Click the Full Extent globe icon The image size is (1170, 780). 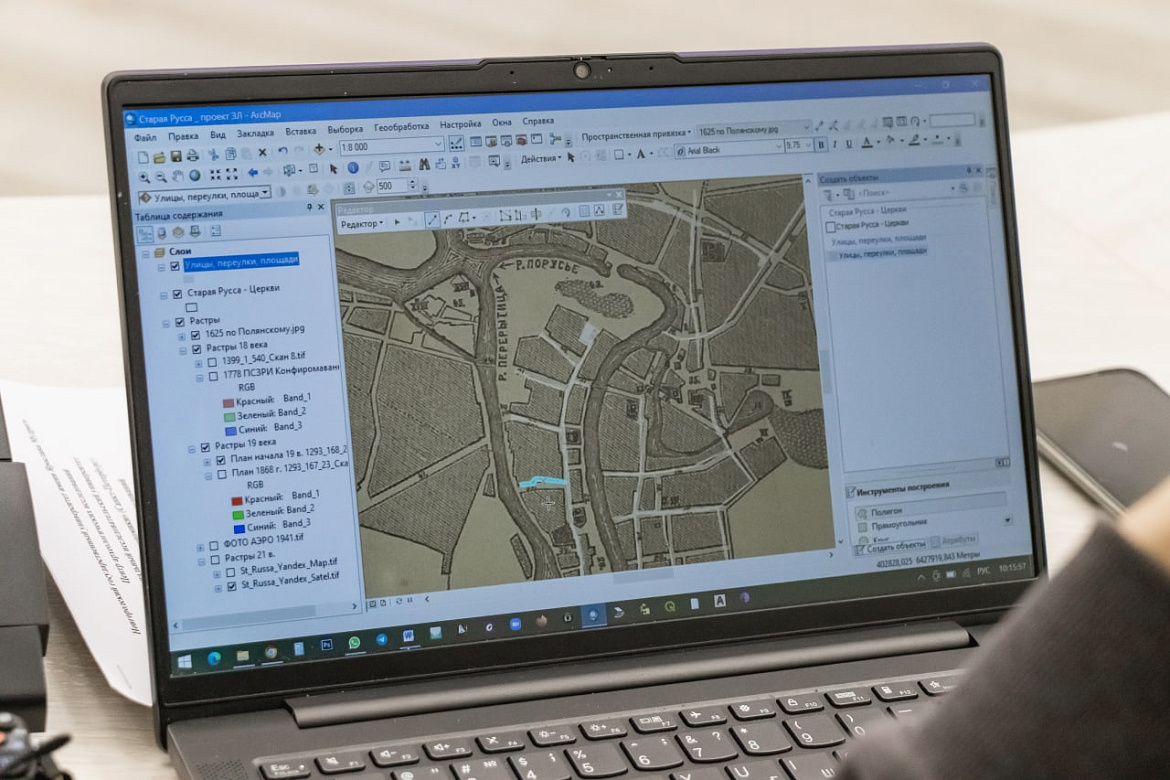(x=194, y=175)
